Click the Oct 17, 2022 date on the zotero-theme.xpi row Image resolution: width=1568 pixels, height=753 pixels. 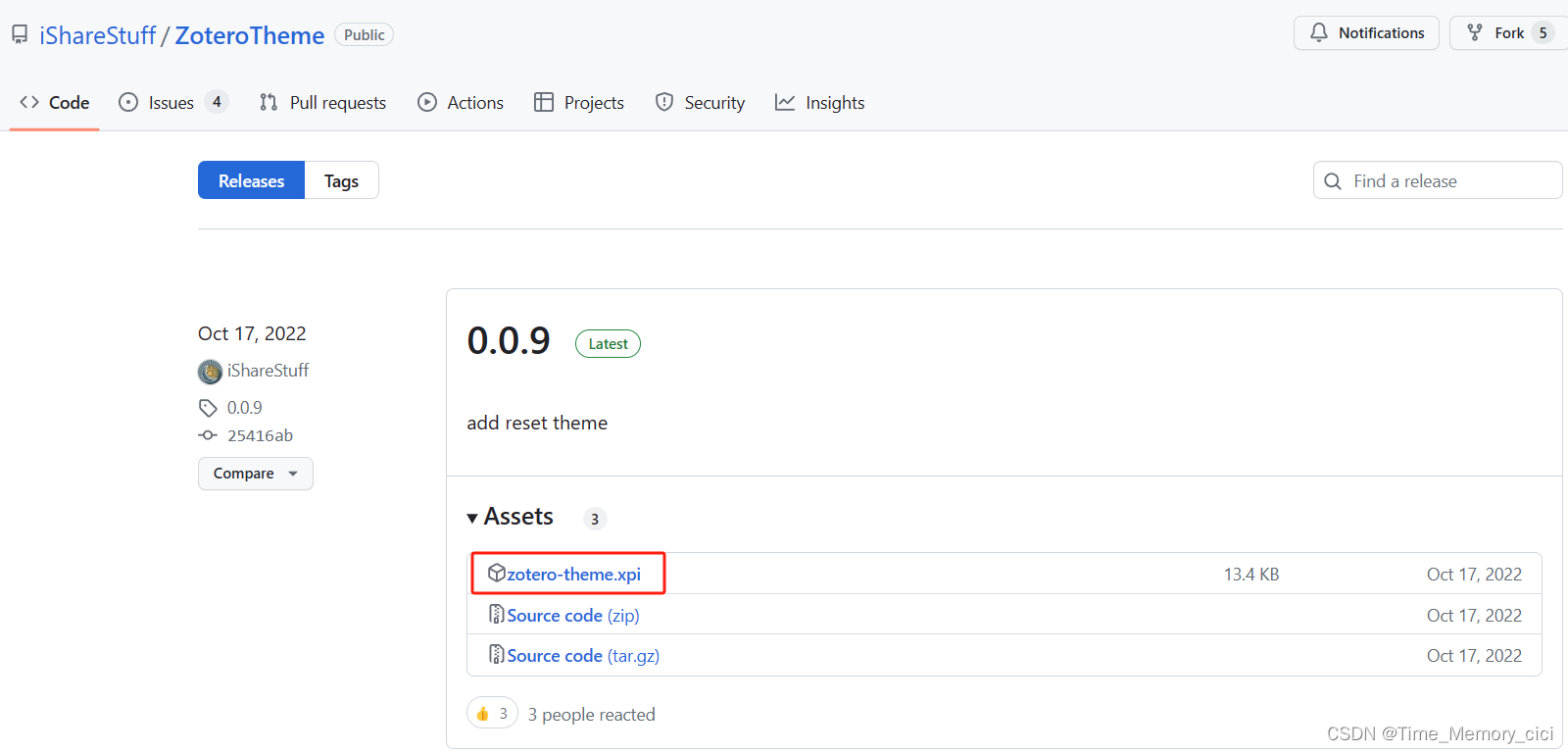(1474, 575)
